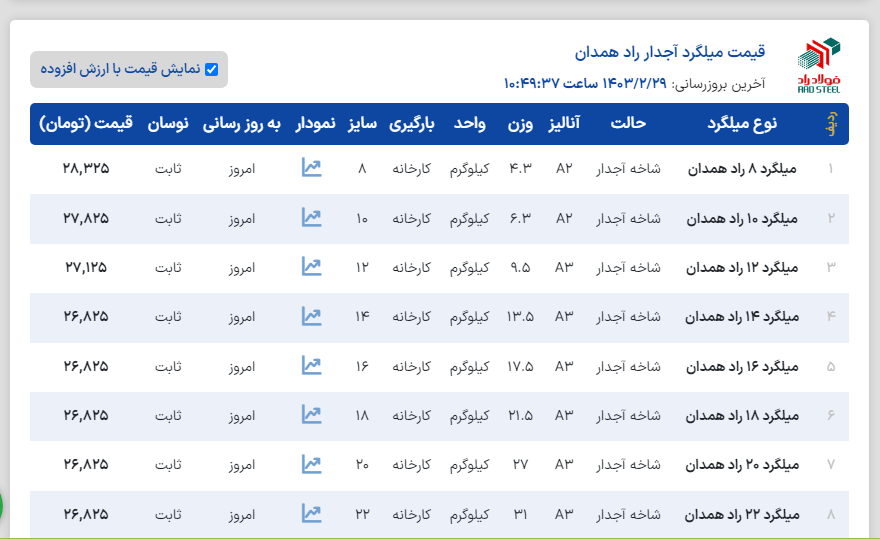The image size is (880, 539).
Task: Open chart icon for میلگرد 16 راد همدان
Action: [x=311, y=366]
